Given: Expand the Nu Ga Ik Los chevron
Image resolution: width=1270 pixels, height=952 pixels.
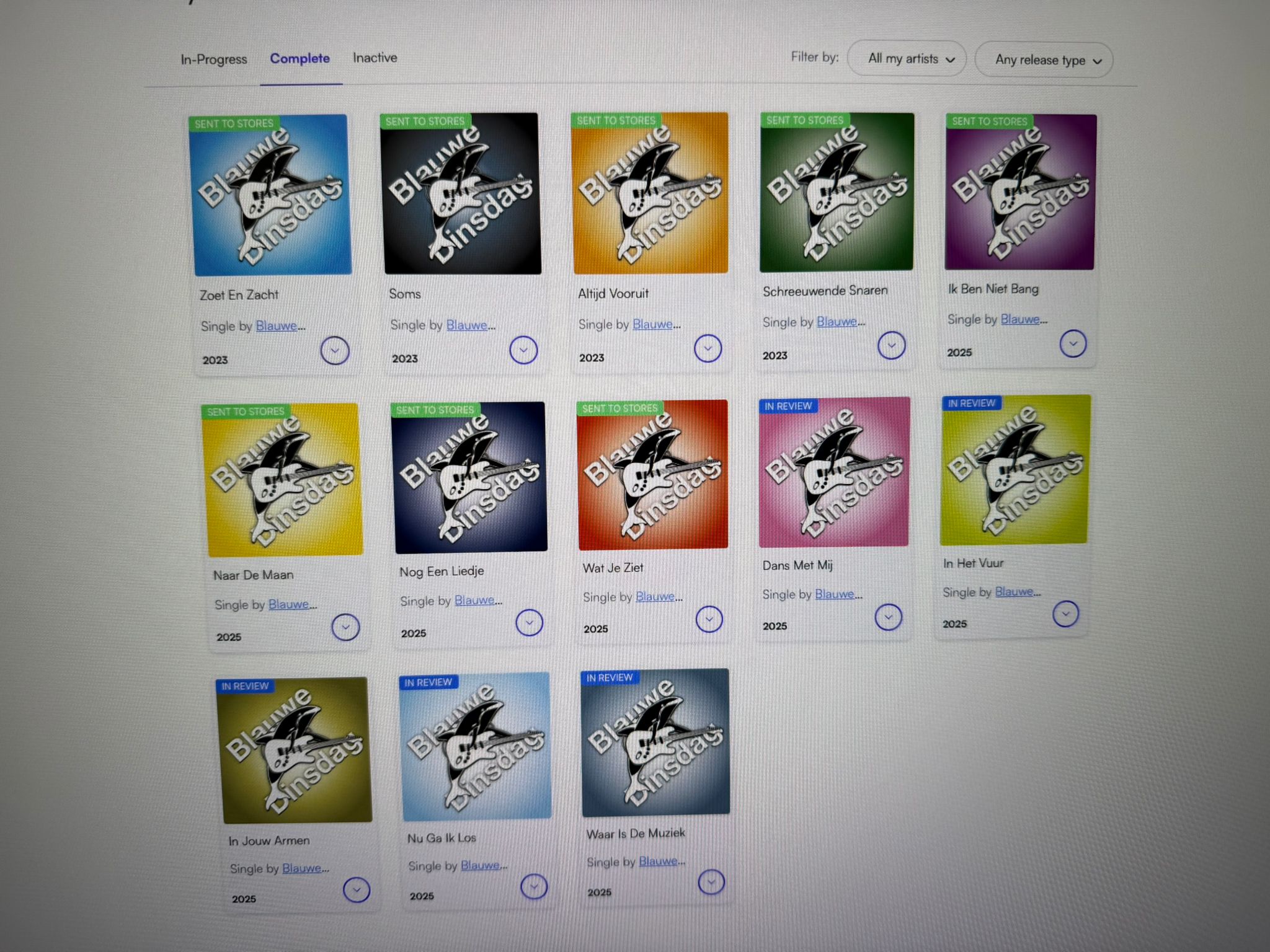Looking at the screenshot, I should (534, 886).
